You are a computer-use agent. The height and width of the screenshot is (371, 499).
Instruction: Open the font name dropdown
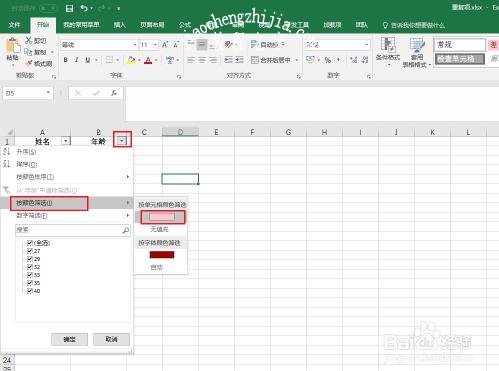point(135,45)
